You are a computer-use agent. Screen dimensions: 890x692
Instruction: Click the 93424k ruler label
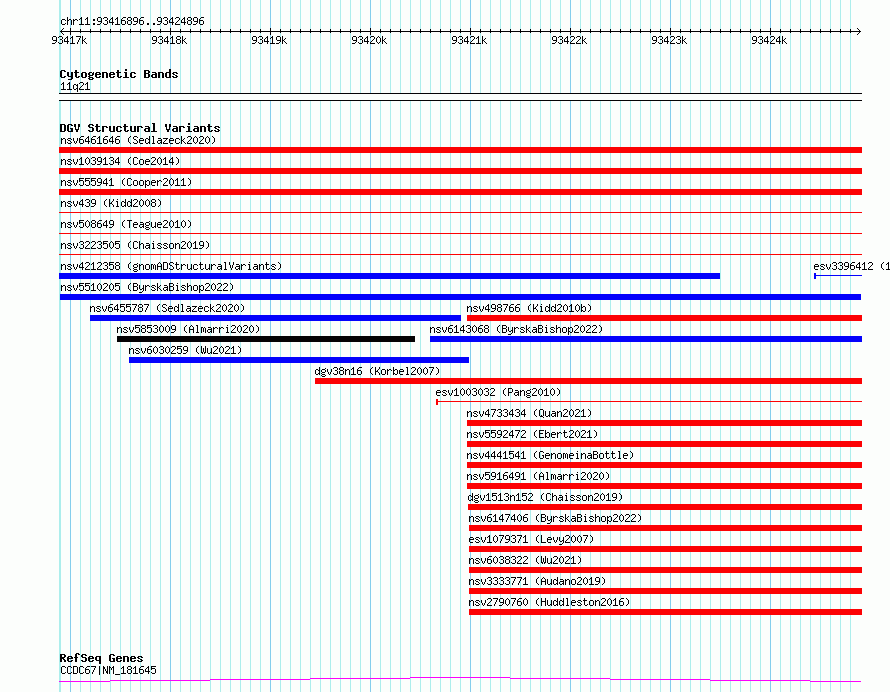[x=769, y=40]
